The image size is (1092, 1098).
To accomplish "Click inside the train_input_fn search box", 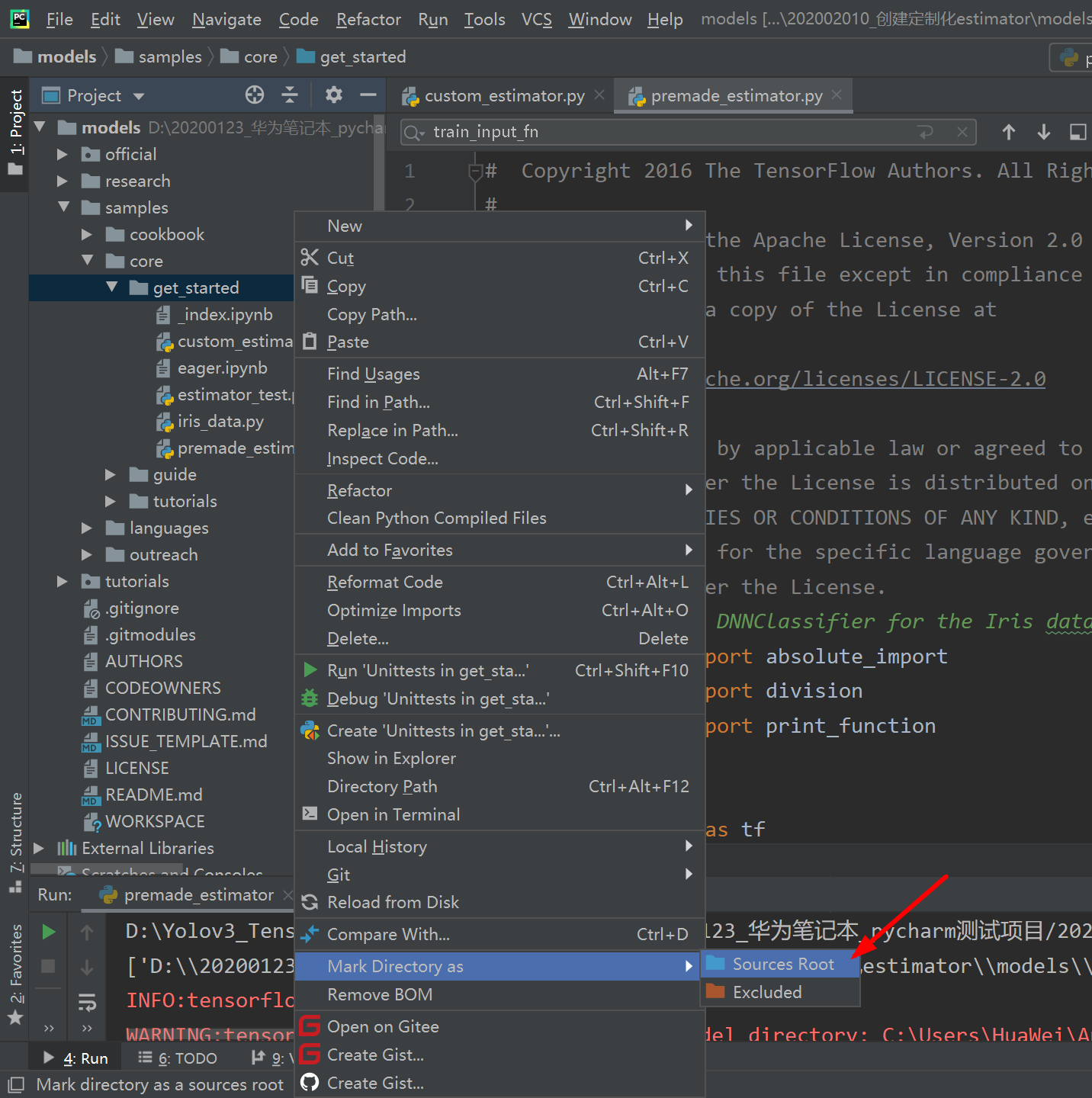I will [x=610, y=132].
